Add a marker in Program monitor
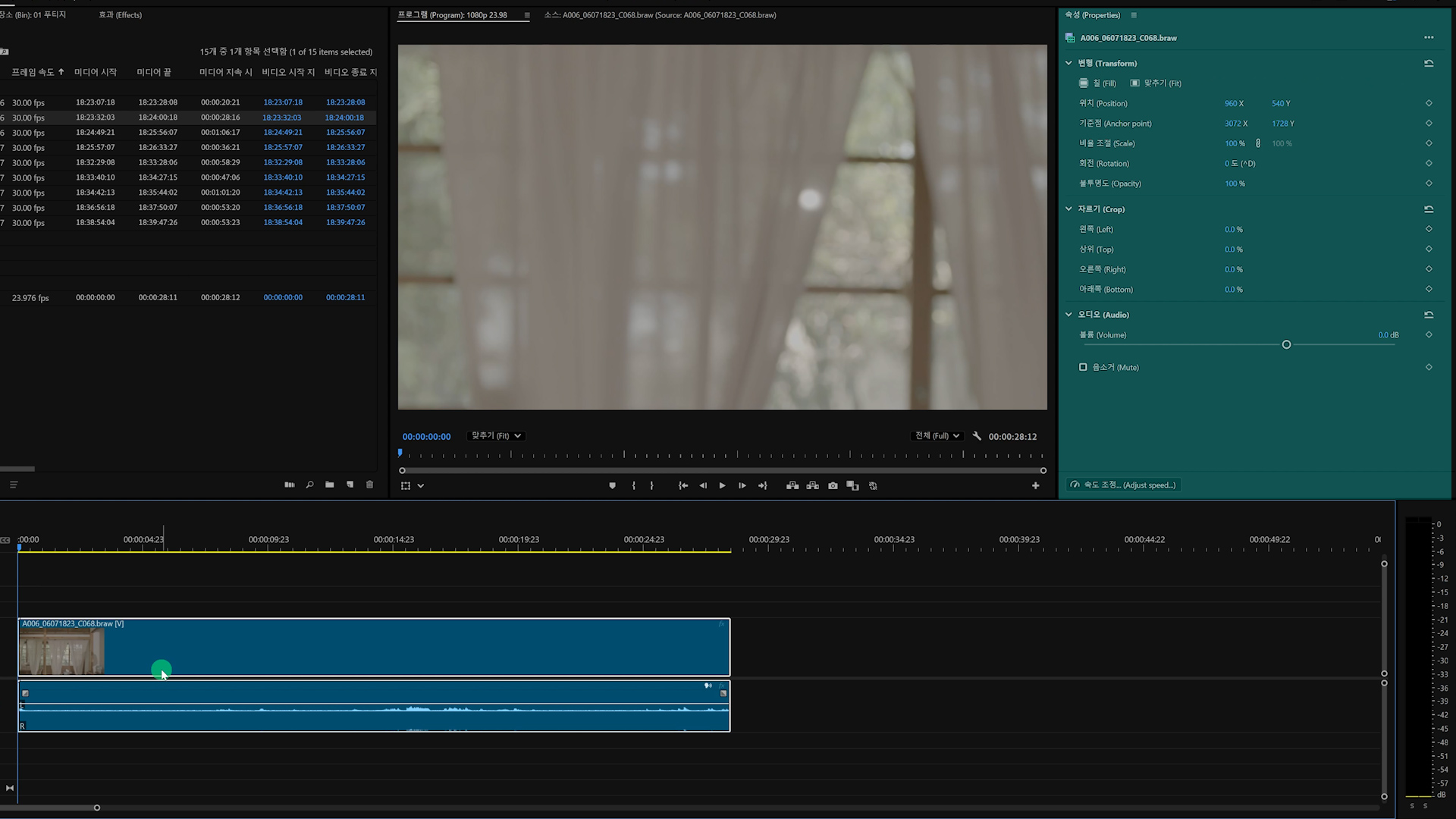1456x819 pixels. (612, 485)
